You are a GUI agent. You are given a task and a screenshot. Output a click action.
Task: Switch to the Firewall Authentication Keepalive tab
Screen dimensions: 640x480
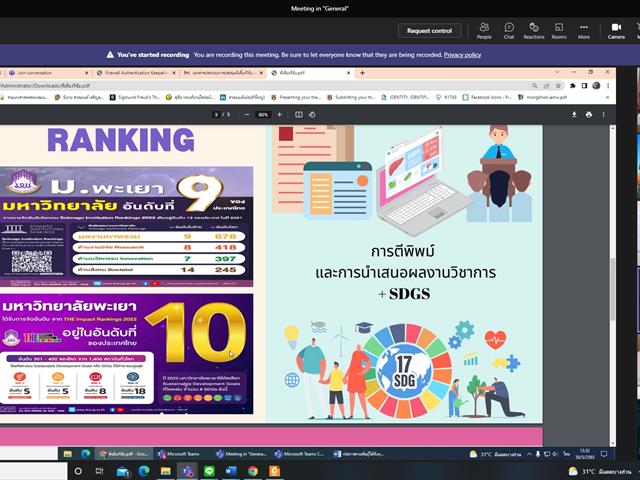[x=135, y=73]
